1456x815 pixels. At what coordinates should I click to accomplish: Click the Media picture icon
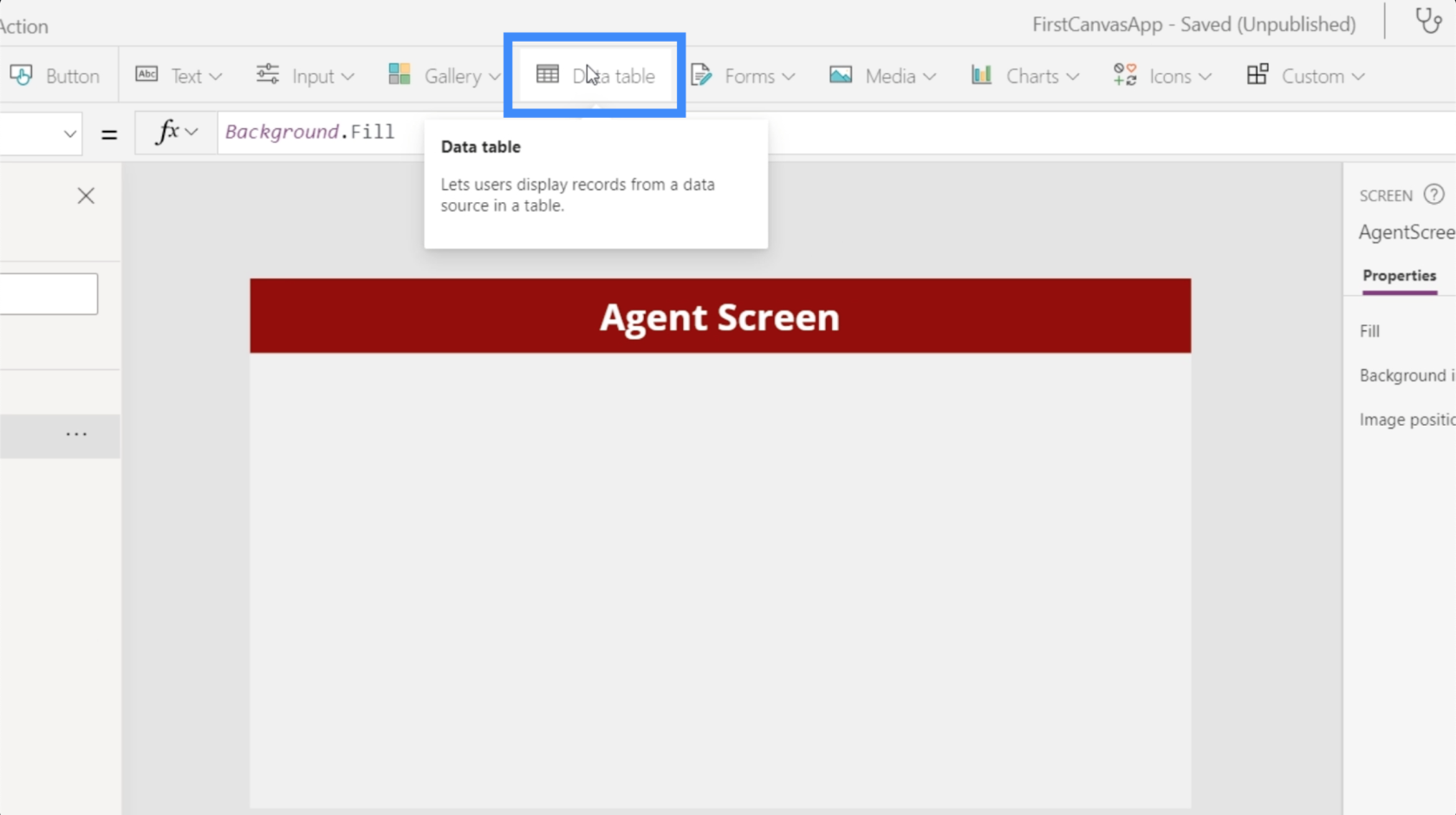tap(841, 75)
